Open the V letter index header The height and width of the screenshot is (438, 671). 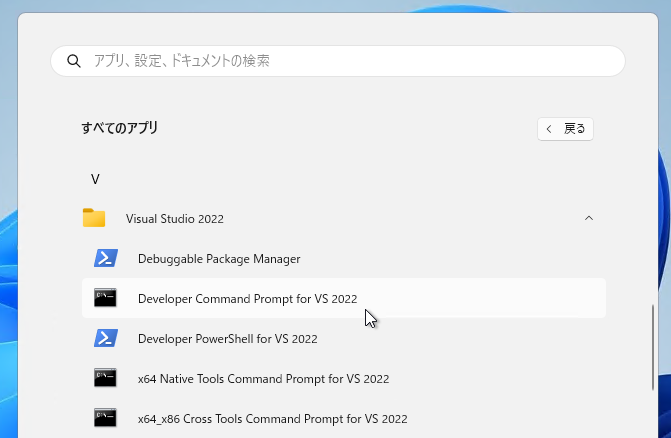tap(95, 179)
